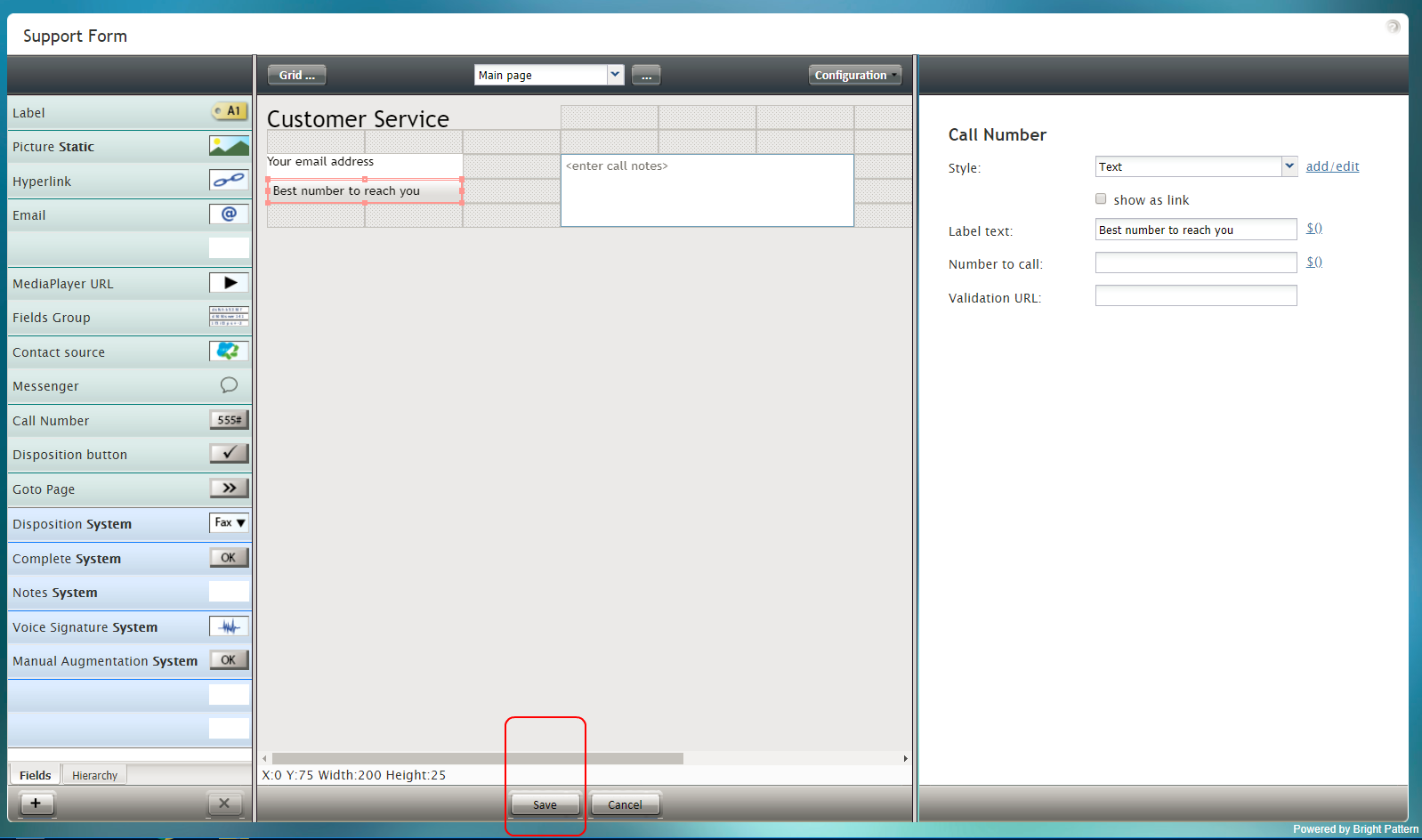Focus the Number to call field

click(x=1196, y=262)
